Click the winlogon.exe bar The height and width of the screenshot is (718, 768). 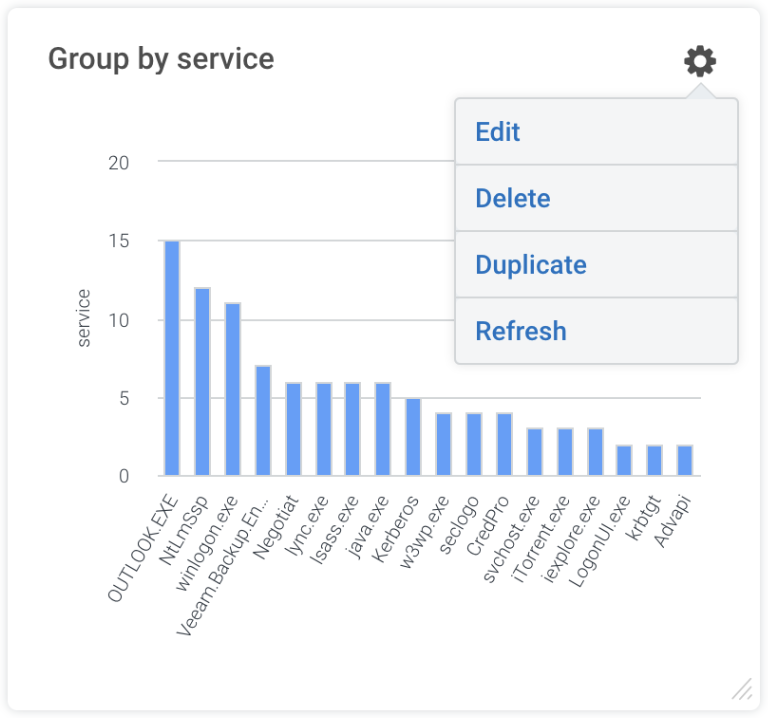coord(232,390)
